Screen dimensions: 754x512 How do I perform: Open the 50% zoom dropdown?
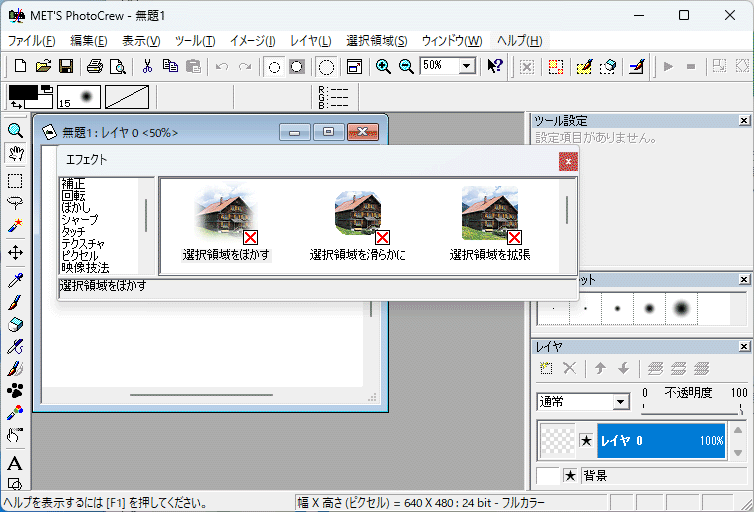click(466, 66)
